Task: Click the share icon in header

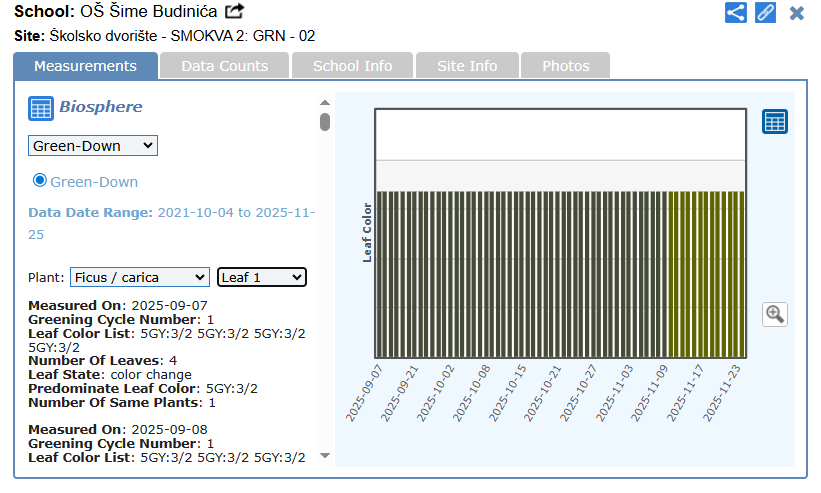Action: point(735,13)
